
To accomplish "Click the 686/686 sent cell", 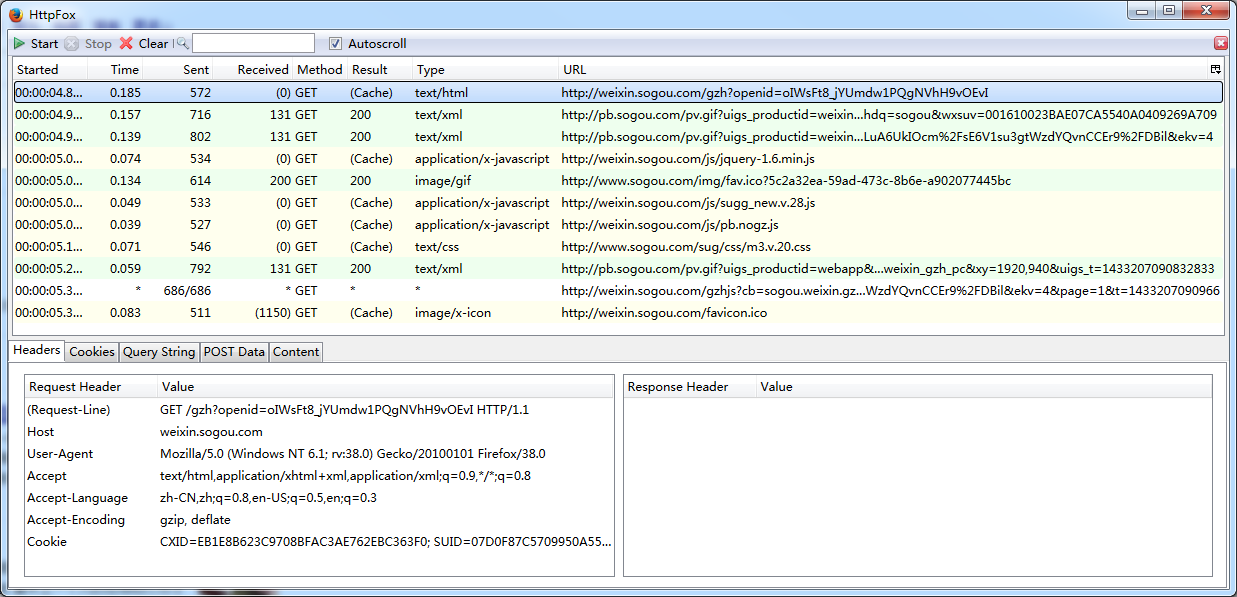I will click(186, 291).
